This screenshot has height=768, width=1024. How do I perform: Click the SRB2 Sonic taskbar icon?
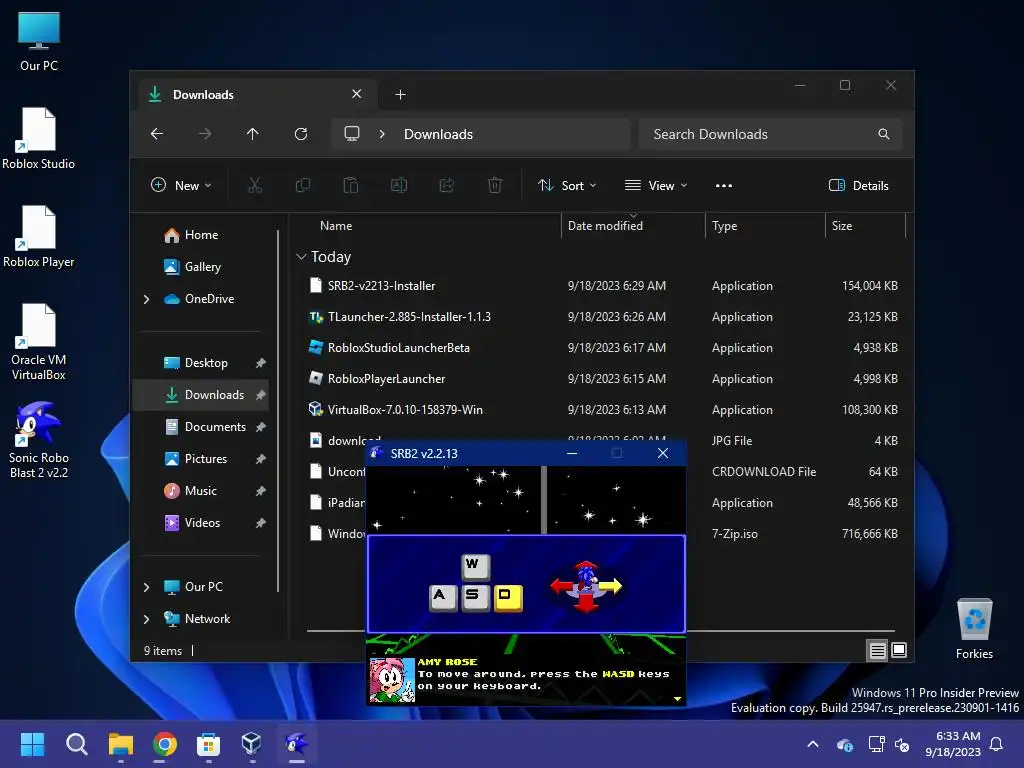(x=296, y=744)
